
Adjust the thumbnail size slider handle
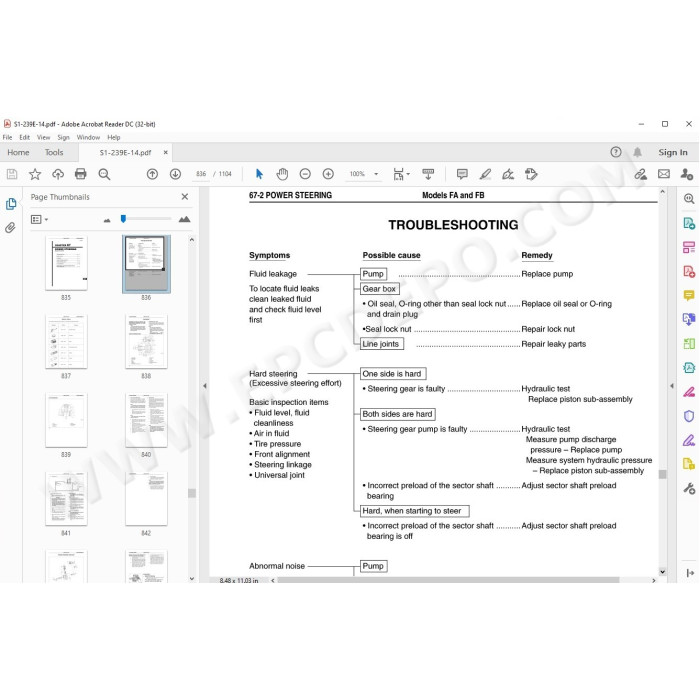(x=123, y=218)
